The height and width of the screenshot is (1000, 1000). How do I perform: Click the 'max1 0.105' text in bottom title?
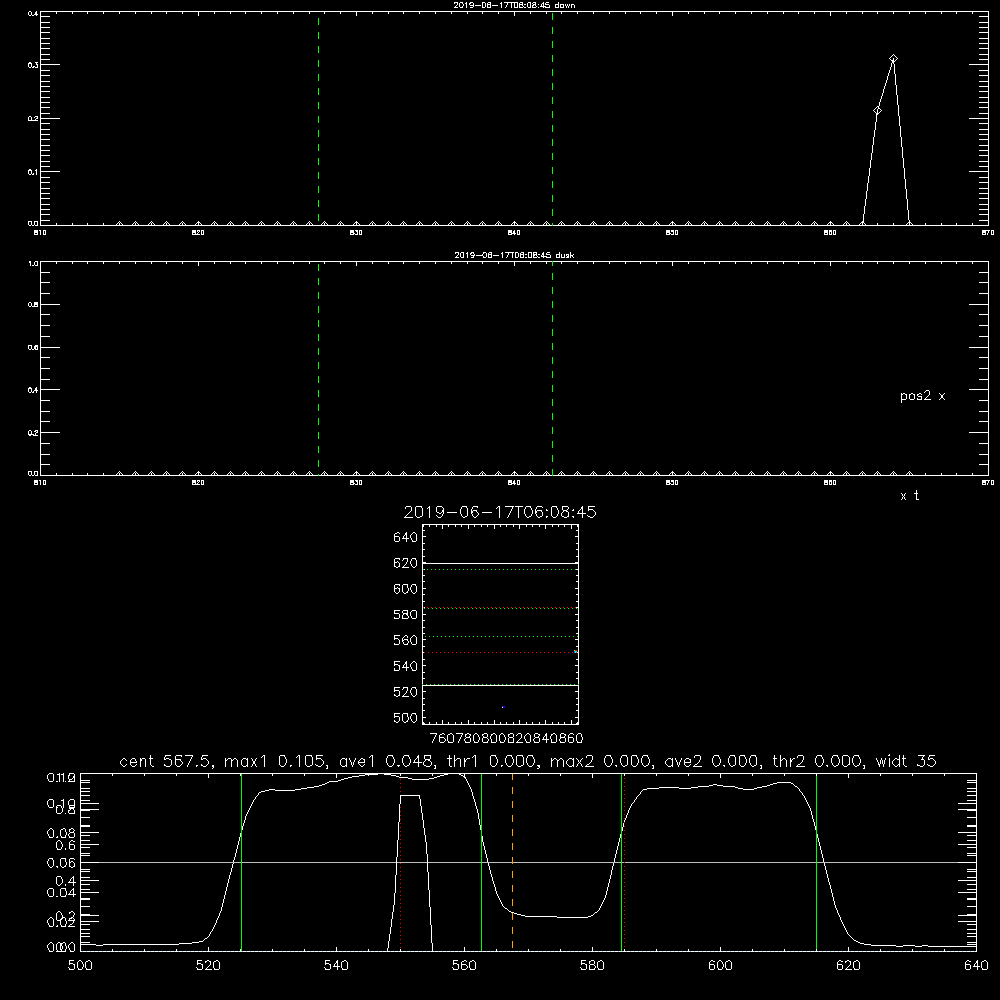click(x=275, y=761)
